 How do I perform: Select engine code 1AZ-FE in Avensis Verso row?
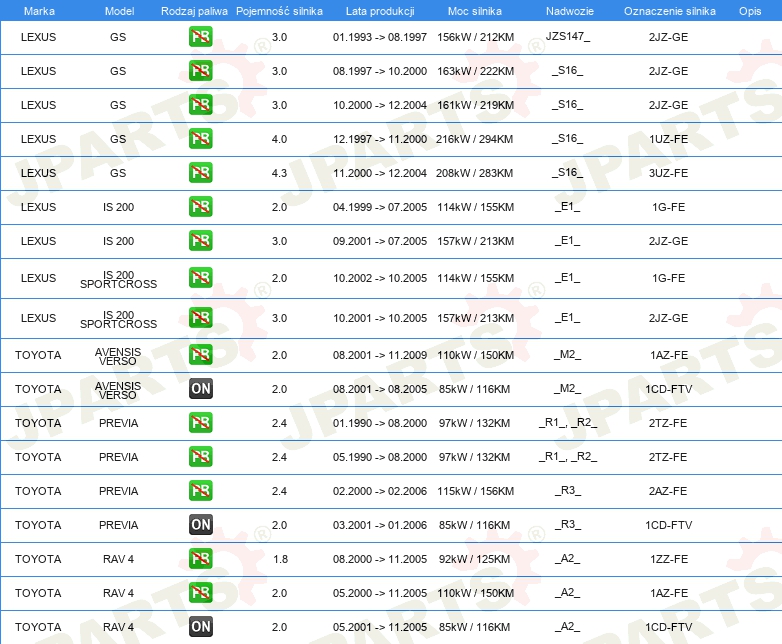[668, 355]
